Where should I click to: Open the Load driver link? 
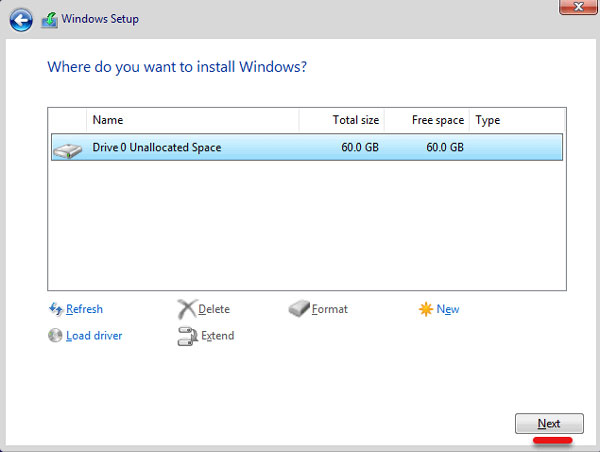[x=94, y=336]
